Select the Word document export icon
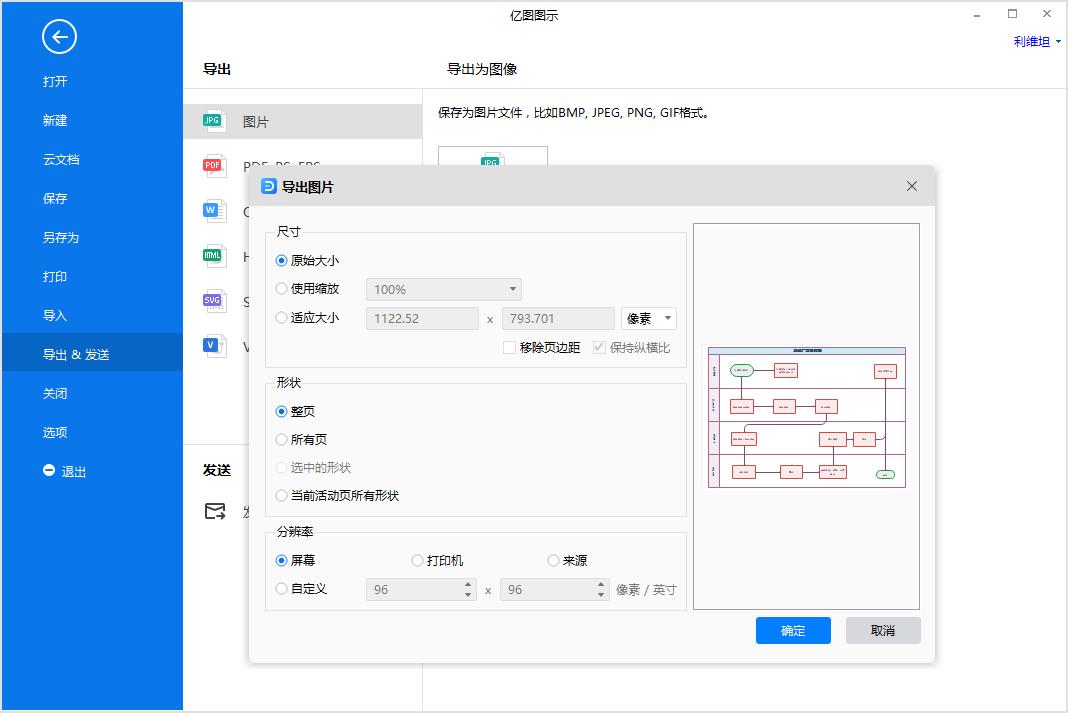Image resolution: width=1068 pixels, height=713 pixels. pyautogui.click(x=213, y=211)
